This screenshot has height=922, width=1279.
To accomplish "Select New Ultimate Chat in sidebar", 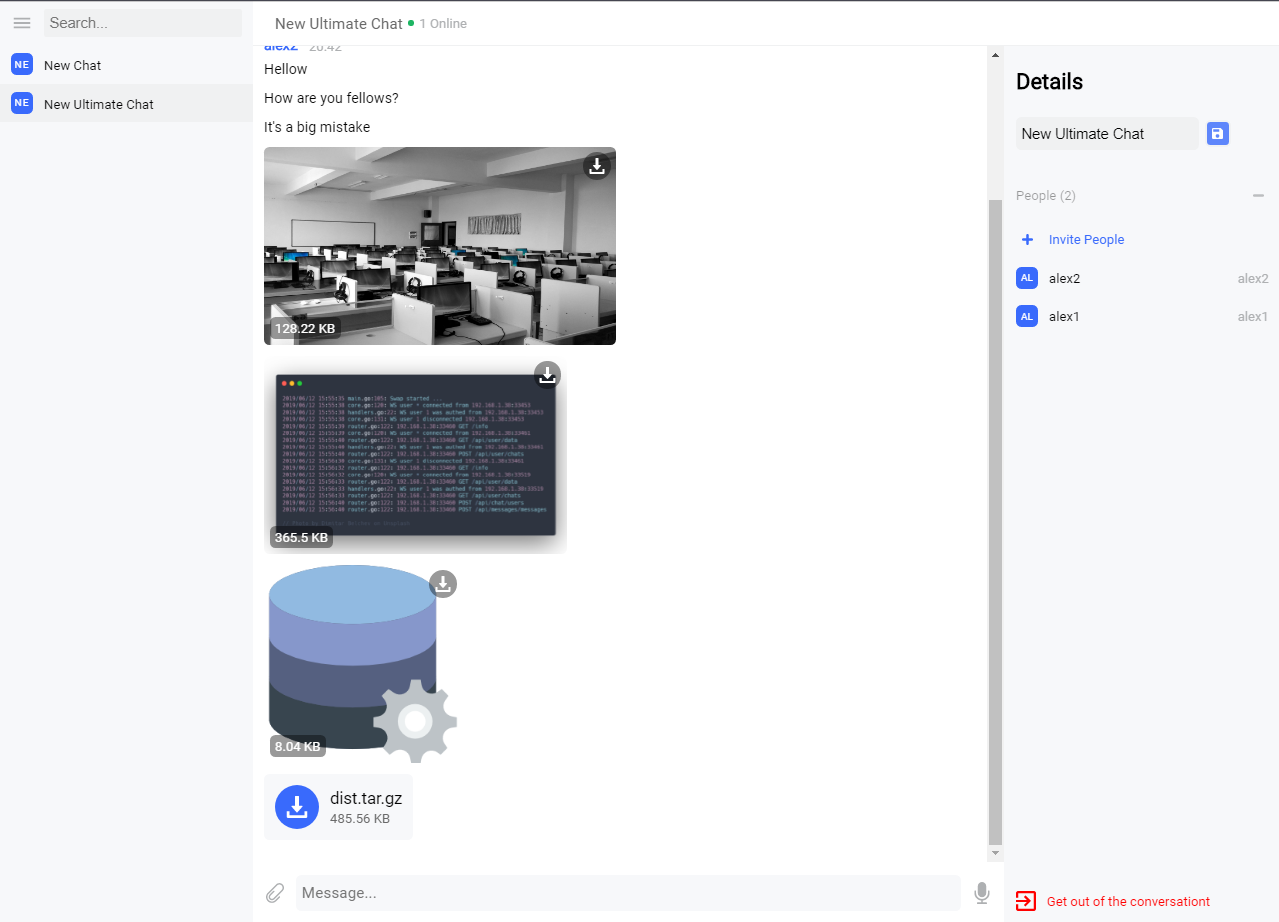I will 126,104.
